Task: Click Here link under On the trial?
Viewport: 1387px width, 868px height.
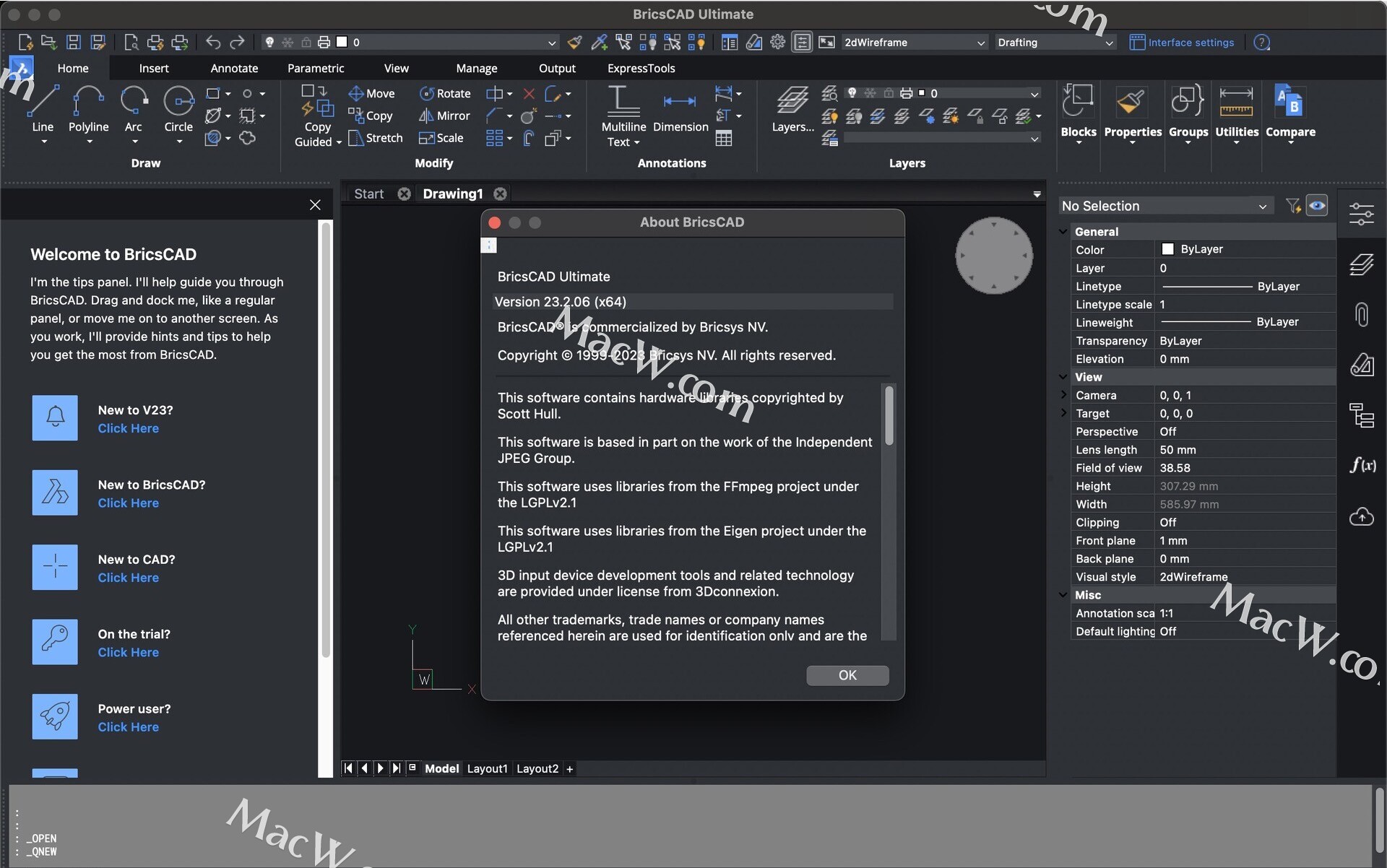Action: tap(128, 652)
